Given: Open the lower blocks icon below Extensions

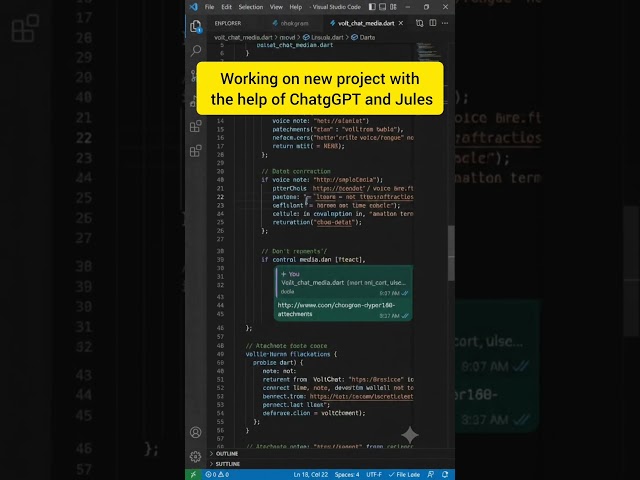Looking at the screenshot, I should tap(196, 151).
